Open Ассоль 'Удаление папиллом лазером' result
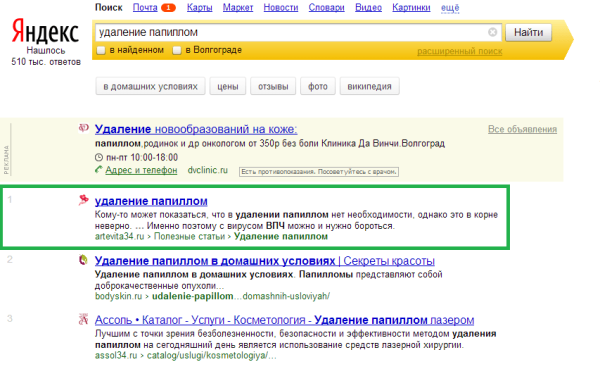The image size is (600, 369). (284, 320)
